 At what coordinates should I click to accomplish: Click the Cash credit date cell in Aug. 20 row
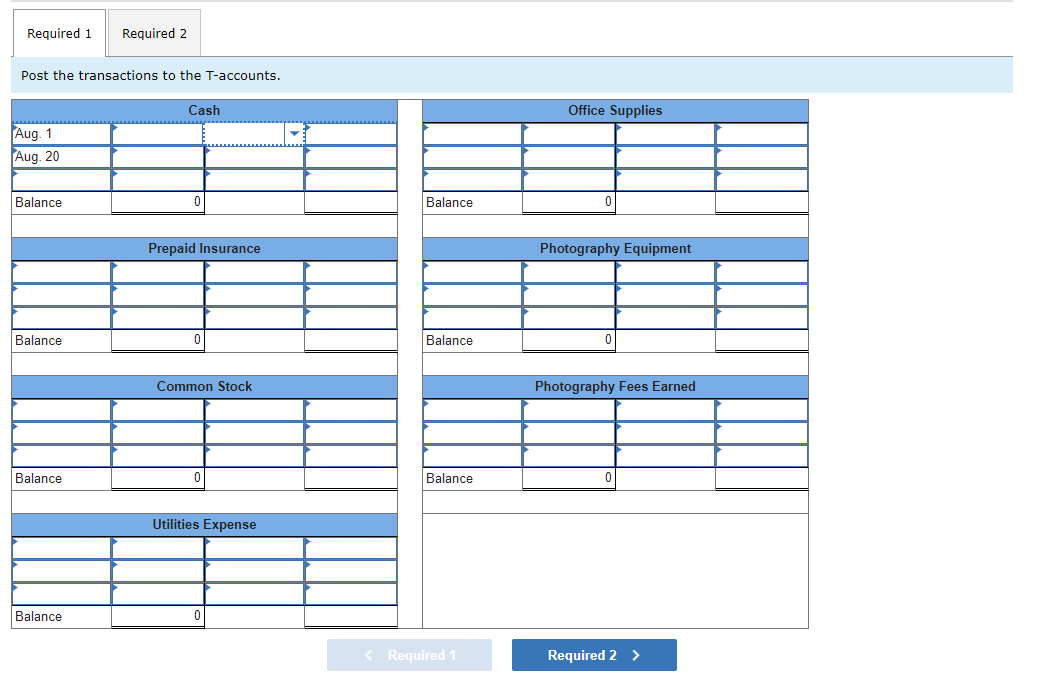(x=255, y=156)
